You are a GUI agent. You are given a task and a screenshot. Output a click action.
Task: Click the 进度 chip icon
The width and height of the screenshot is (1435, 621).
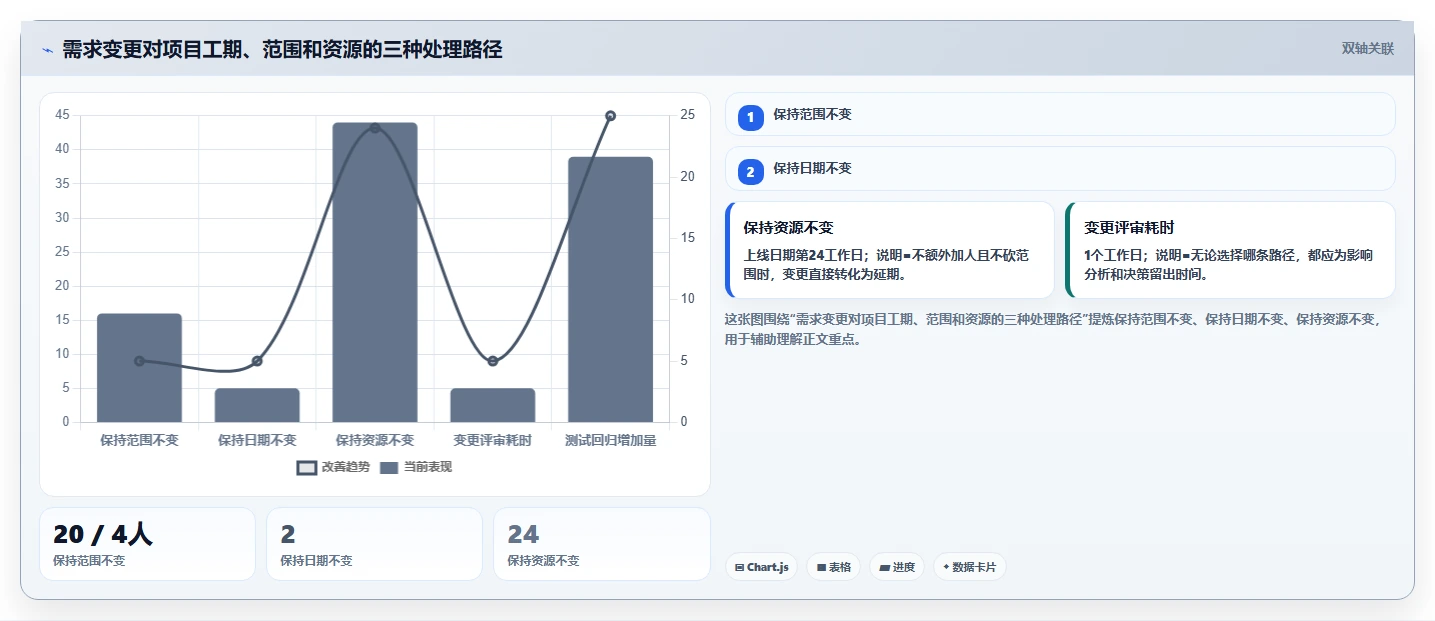coord(885,568)
